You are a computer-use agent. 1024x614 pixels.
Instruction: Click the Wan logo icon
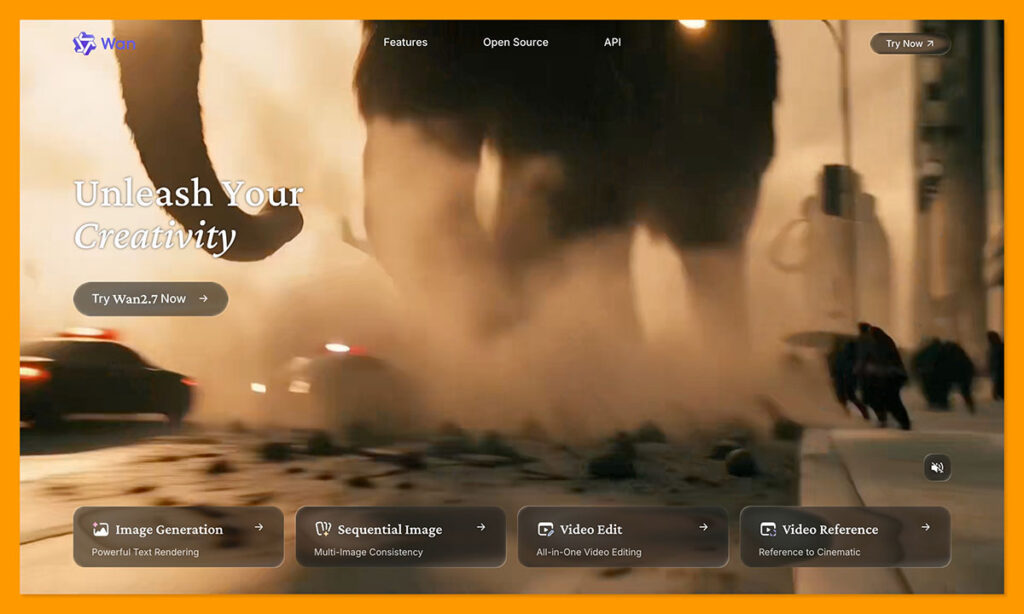click(84, 43)
